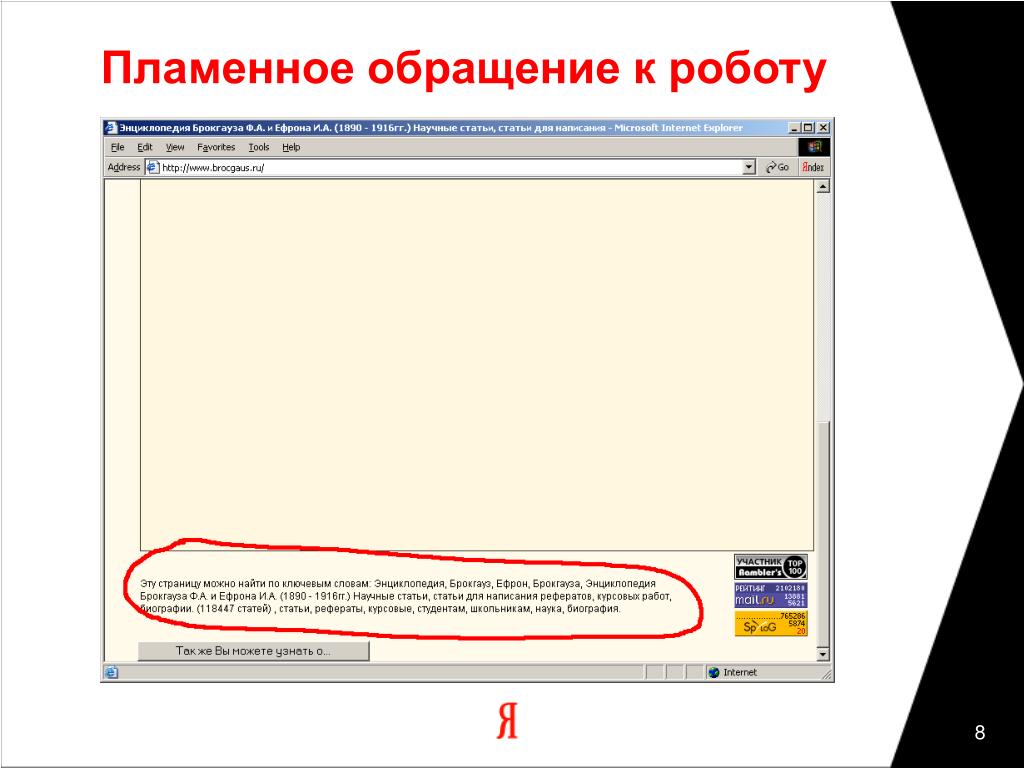1024x768 pixels.
Task: Click the red Yandex 'Я' logo
Action: point(507,720)
